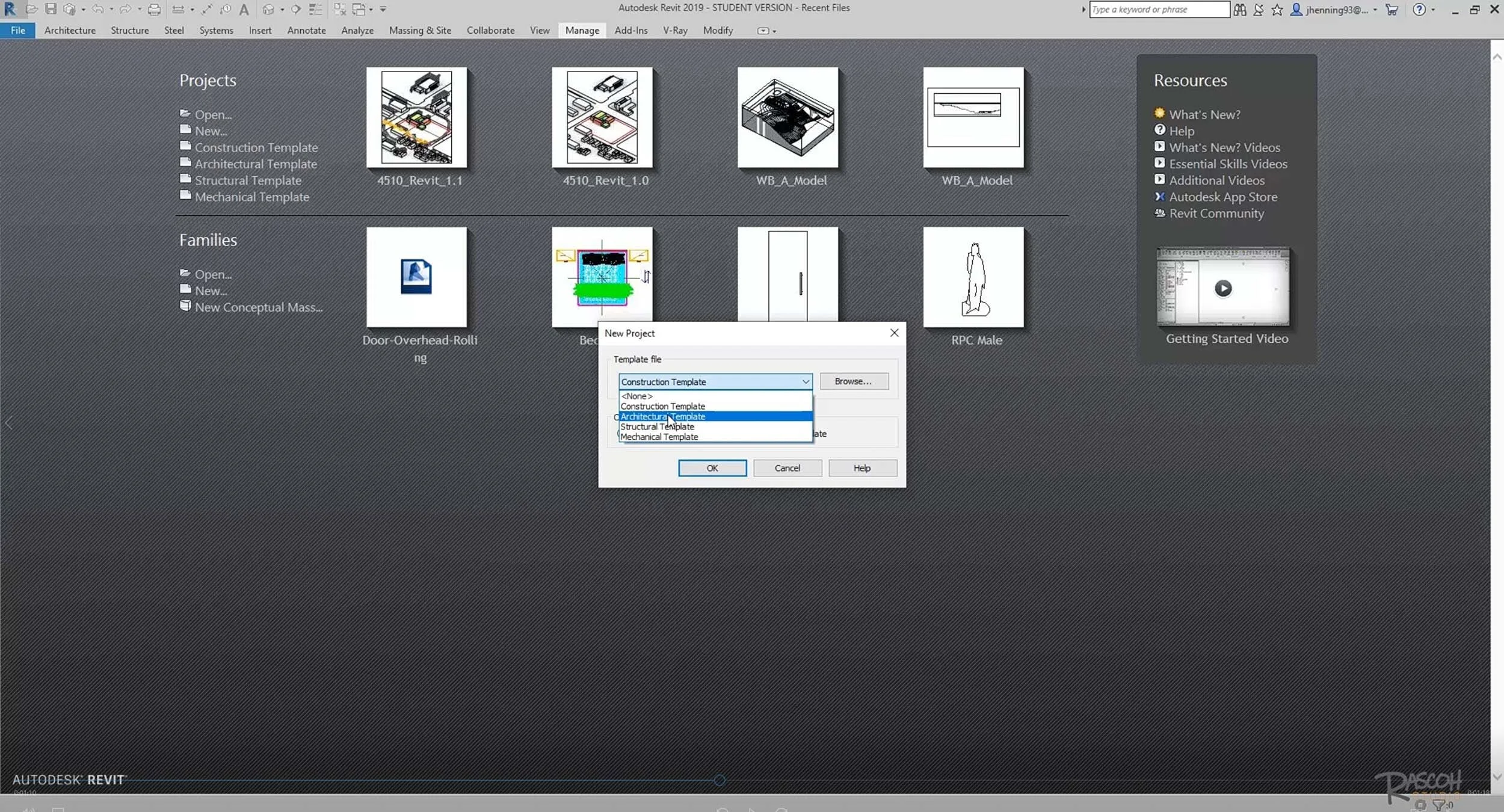Click the Redo arrow icon
The height and width of the screenshot is (812, 1504).
pos(125,9)
